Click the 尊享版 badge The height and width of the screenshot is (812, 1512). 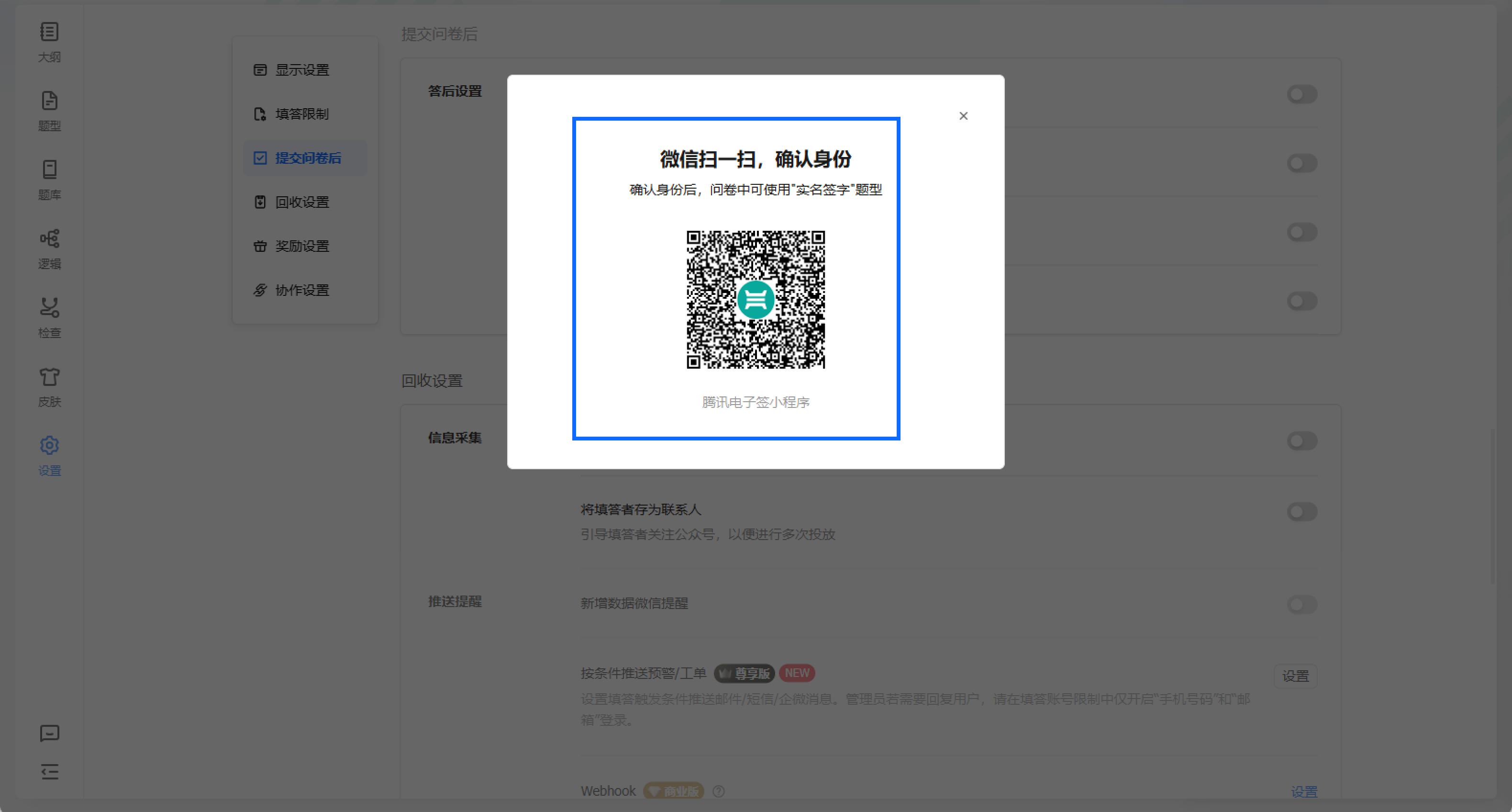[744, 674]
